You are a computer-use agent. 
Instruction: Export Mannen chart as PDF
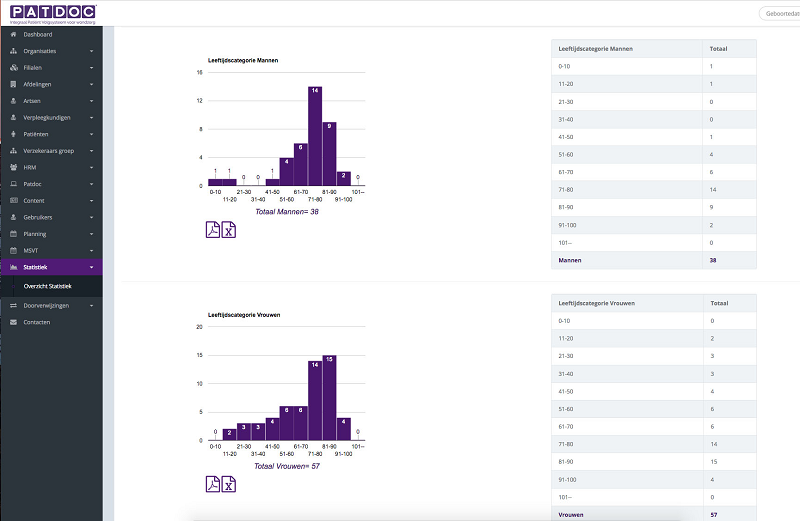[213, 230]
